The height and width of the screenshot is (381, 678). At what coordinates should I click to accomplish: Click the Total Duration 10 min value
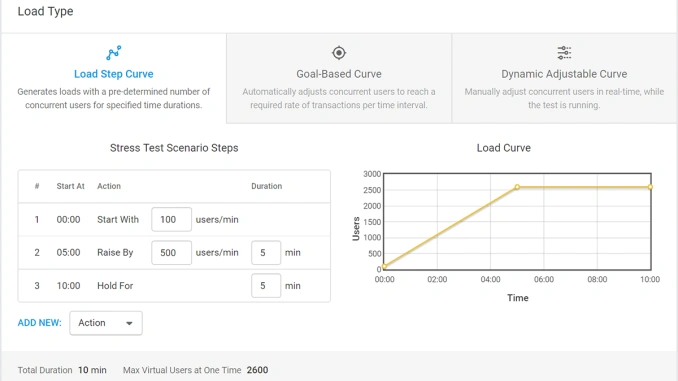pos(92,370)
